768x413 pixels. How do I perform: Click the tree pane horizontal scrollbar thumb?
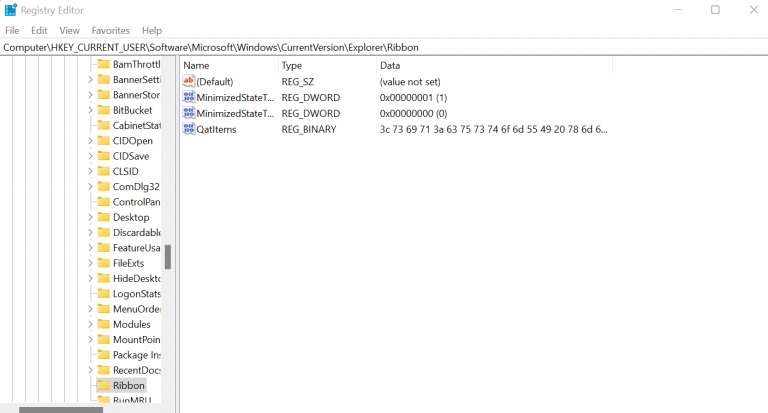click(x=61, y=410)
